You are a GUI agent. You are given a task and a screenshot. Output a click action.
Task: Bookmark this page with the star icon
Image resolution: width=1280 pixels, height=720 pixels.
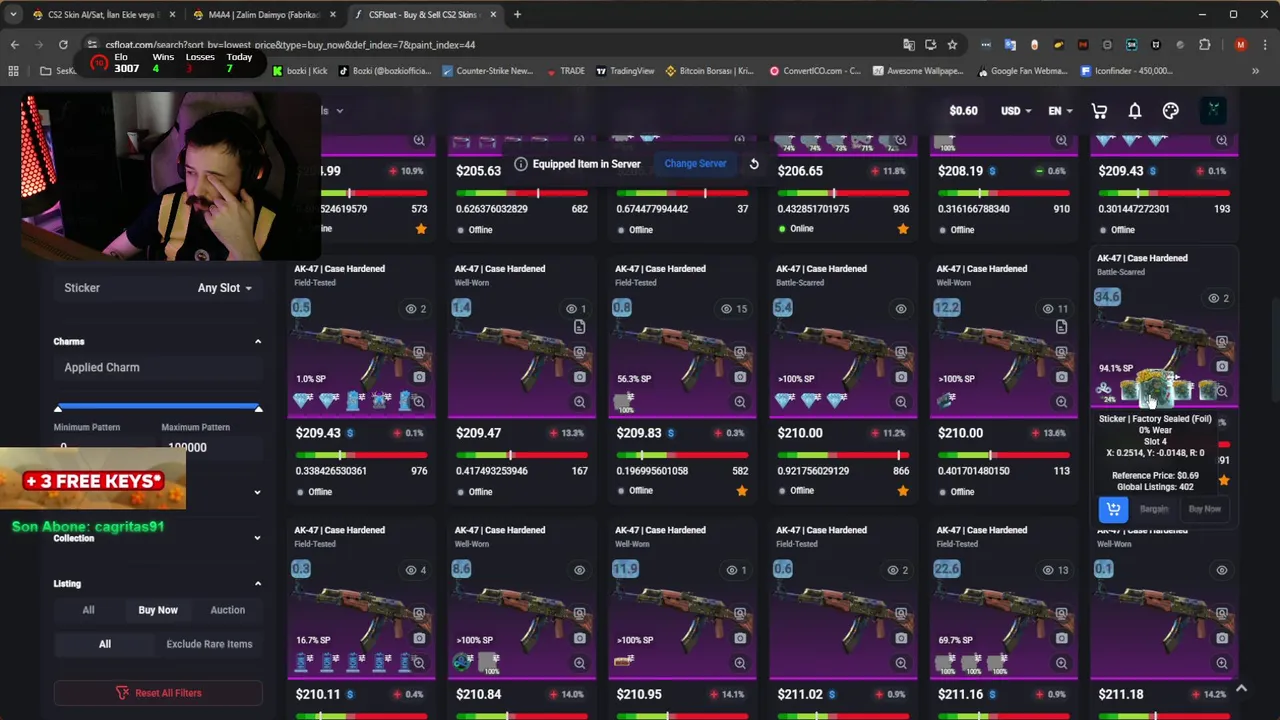click(952, 44)
